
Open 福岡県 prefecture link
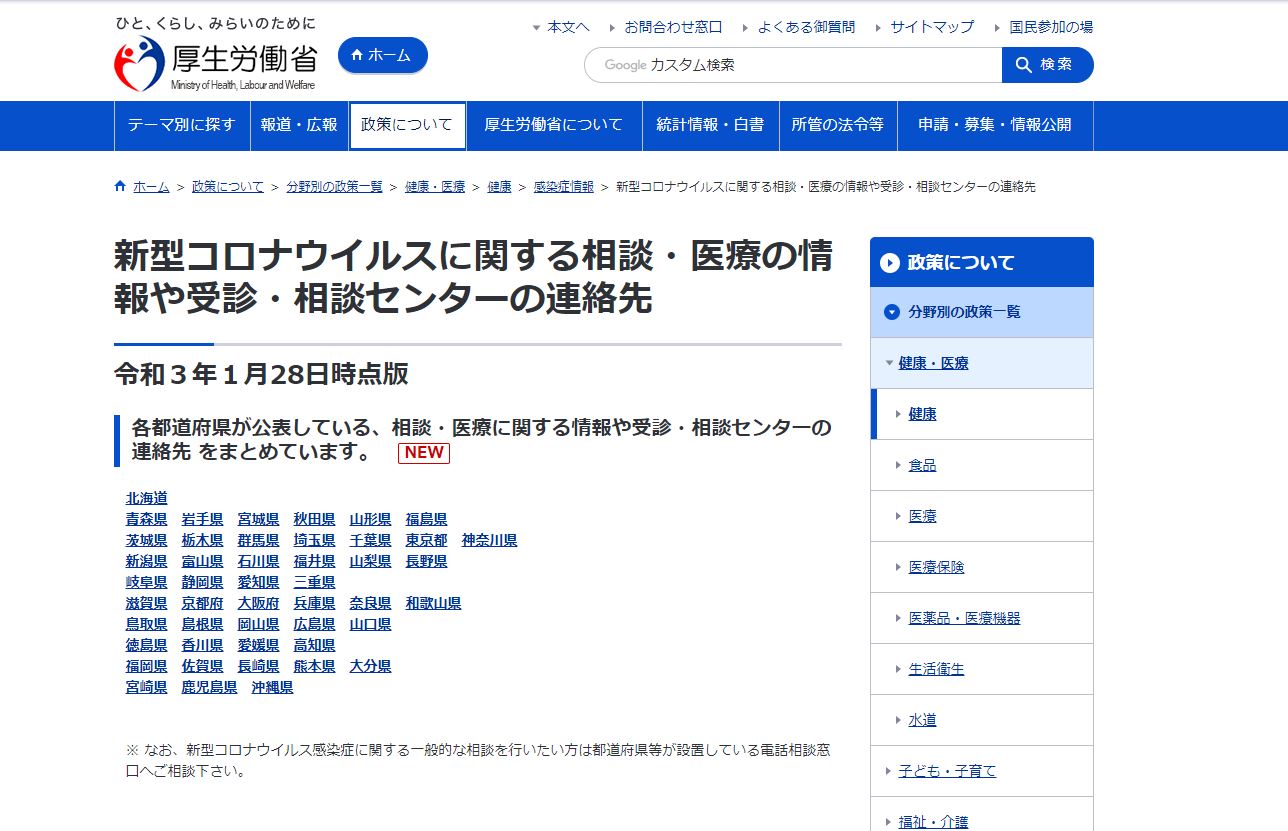coord(147,666)
